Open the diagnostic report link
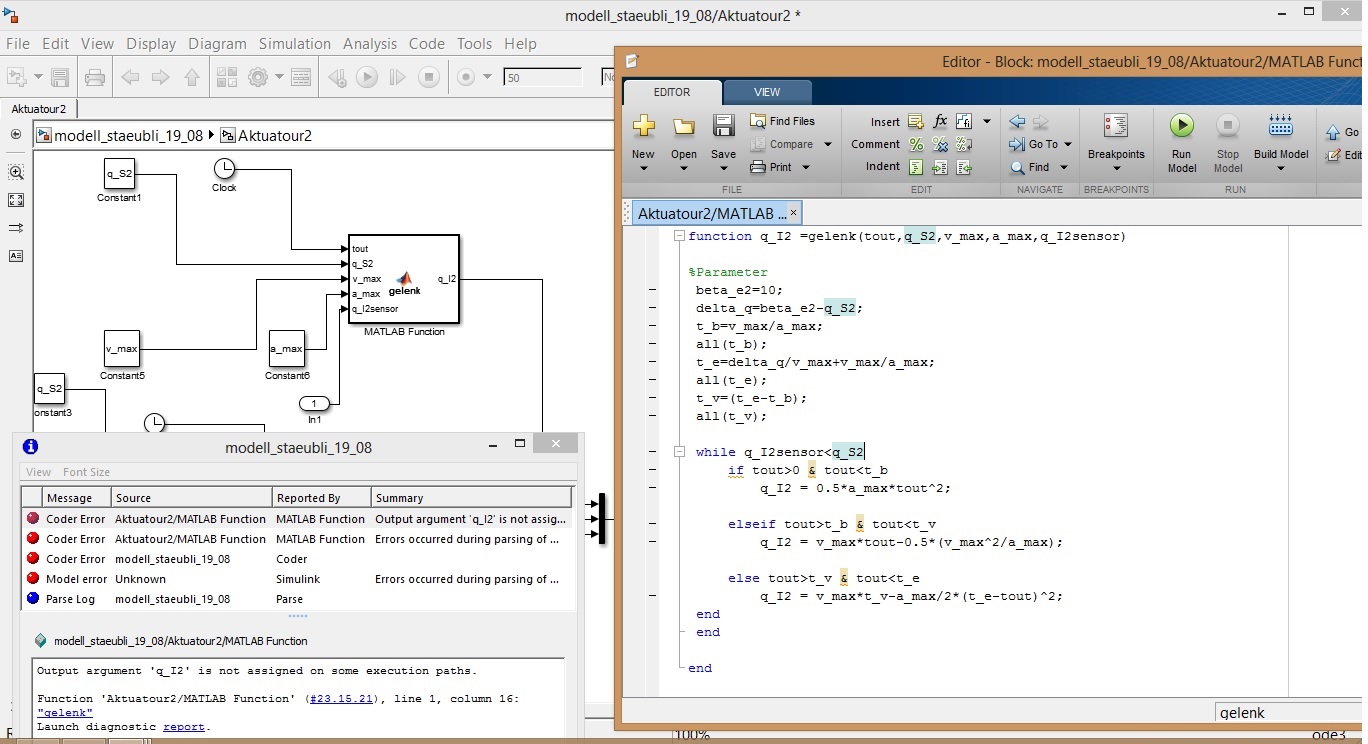The image size is (1368, 744). click(x=183, y=727)
